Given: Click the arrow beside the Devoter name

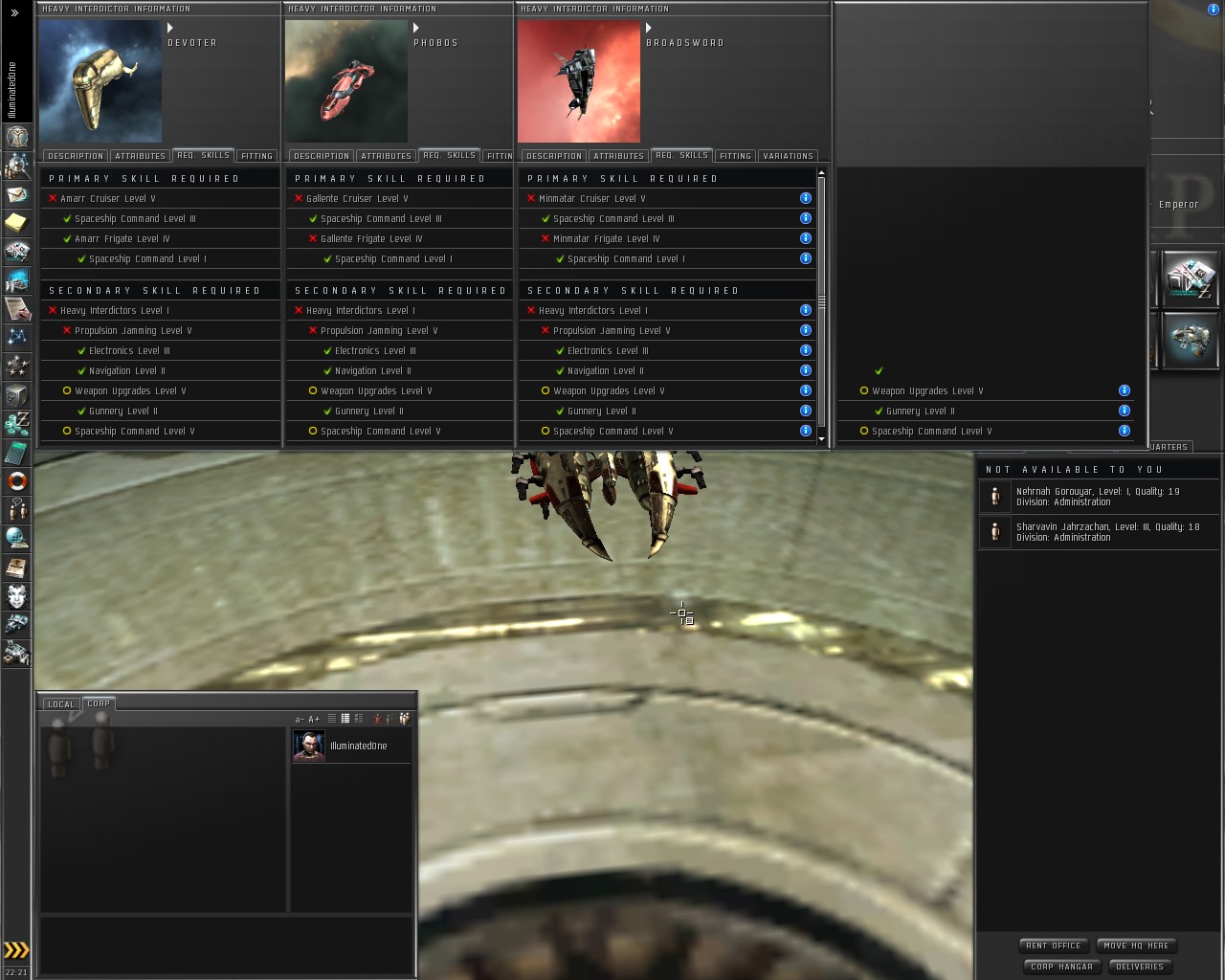Looking at the screenshot, I should click(170, 28).
